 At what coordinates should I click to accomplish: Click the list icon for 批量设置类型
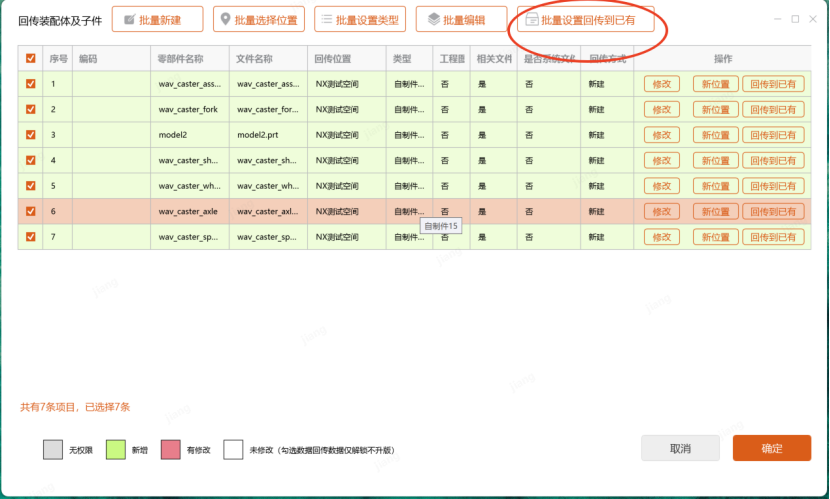(326, 19)
